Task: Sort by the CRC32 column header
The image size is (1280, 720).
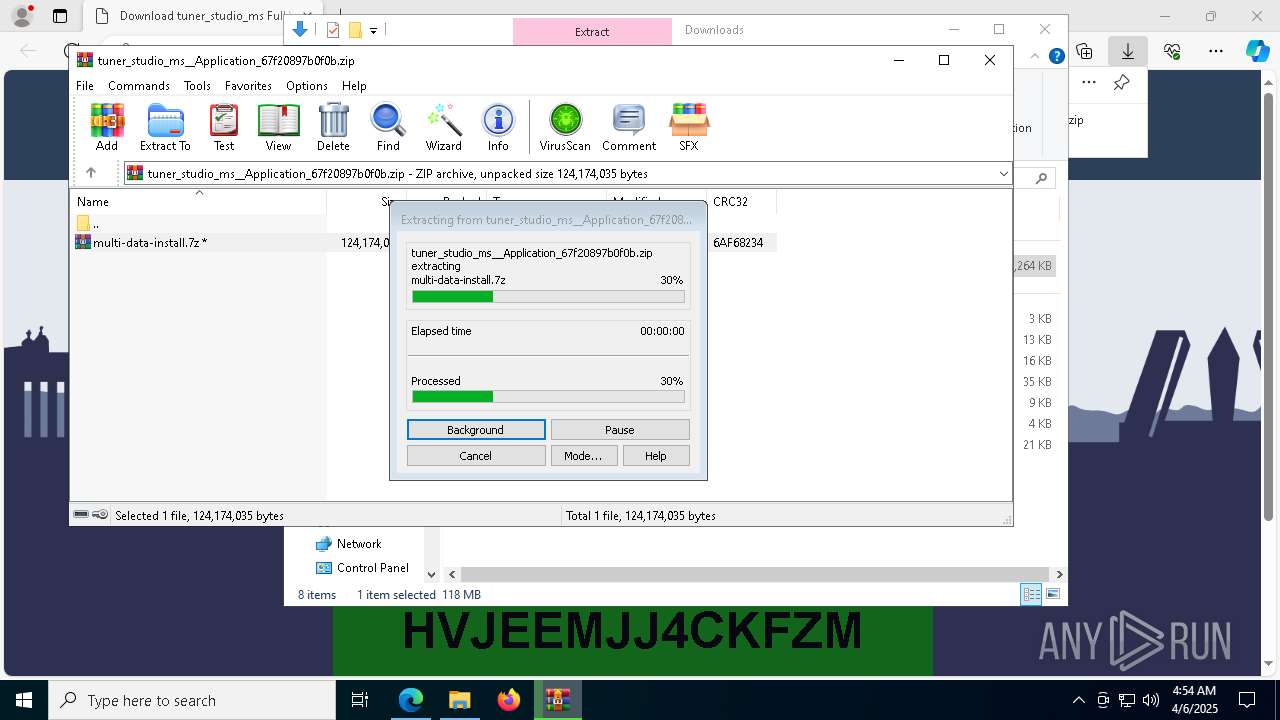Action: point(741,201)
